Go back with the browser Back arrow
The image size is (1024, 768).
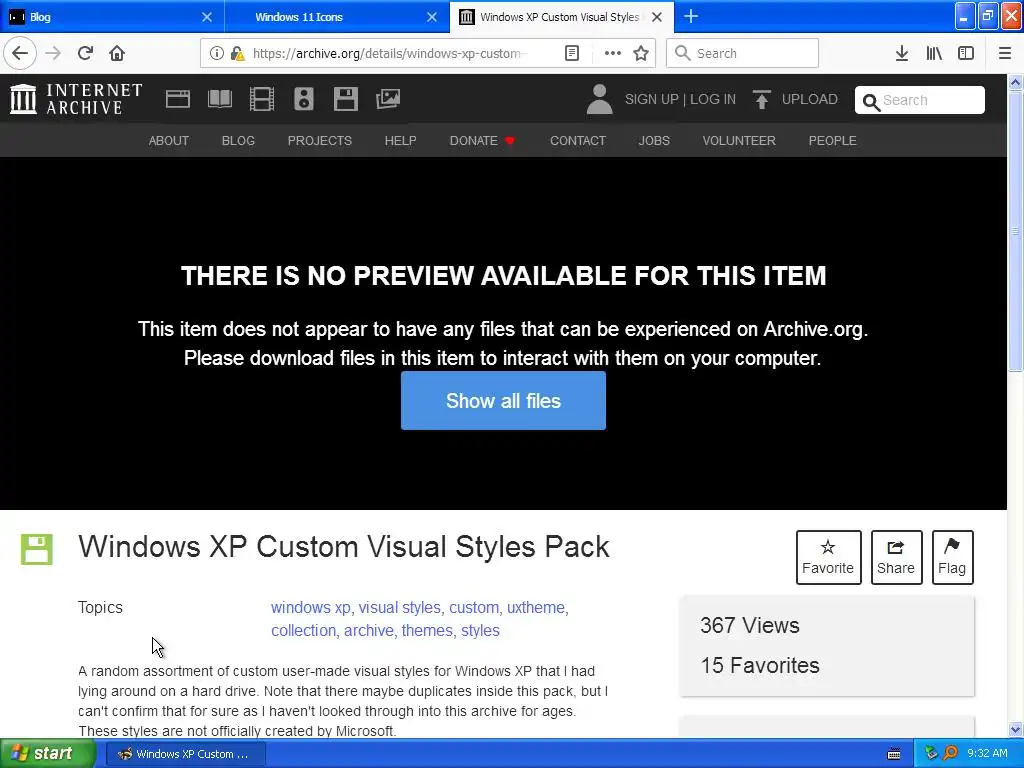point(20,53)
